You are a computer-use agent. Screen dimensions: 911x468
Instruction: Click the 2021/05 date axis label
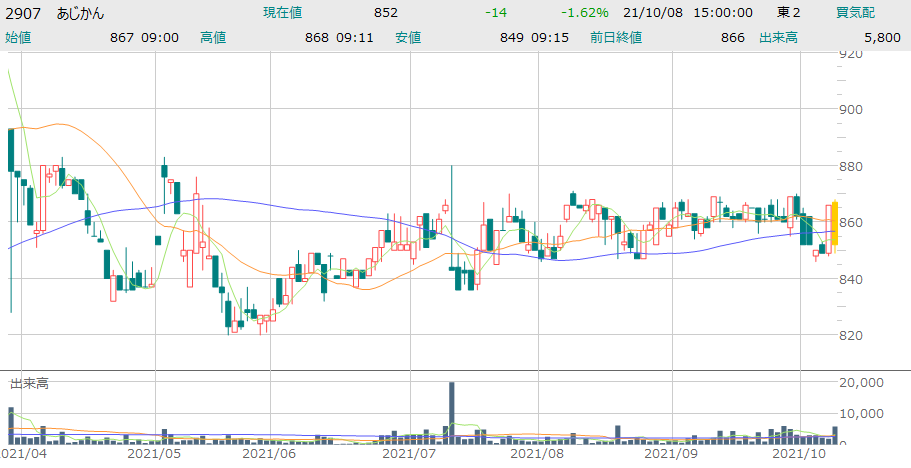[x=154, y=453]
